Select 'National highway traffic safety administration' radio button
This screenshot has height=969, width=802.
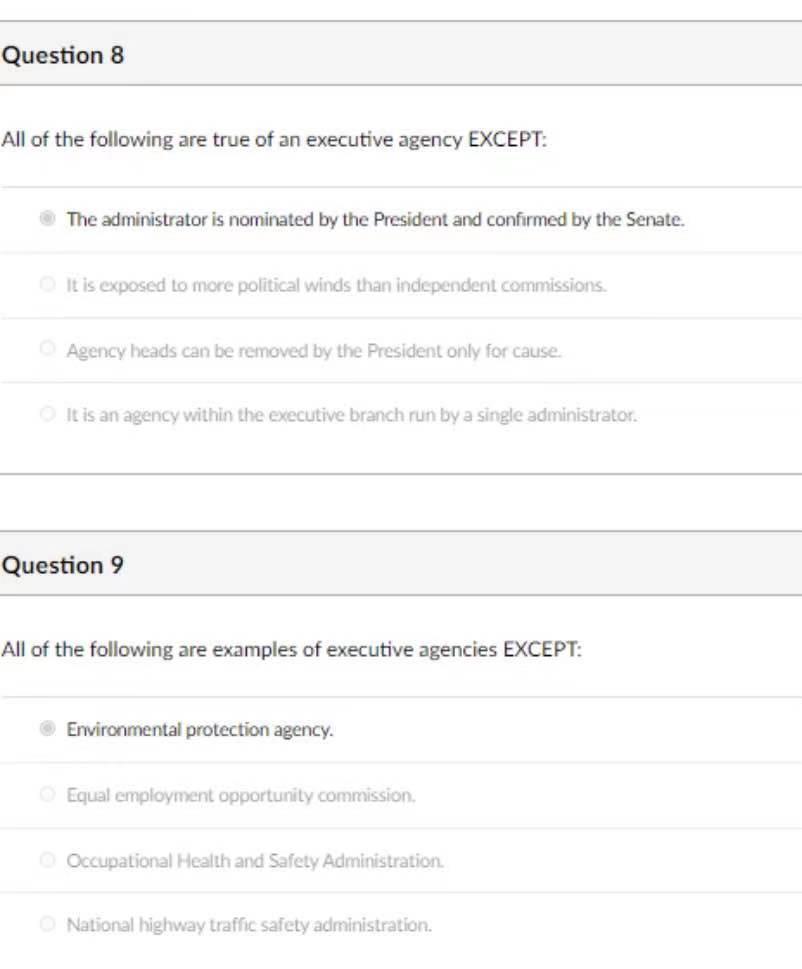pos(46,925)
